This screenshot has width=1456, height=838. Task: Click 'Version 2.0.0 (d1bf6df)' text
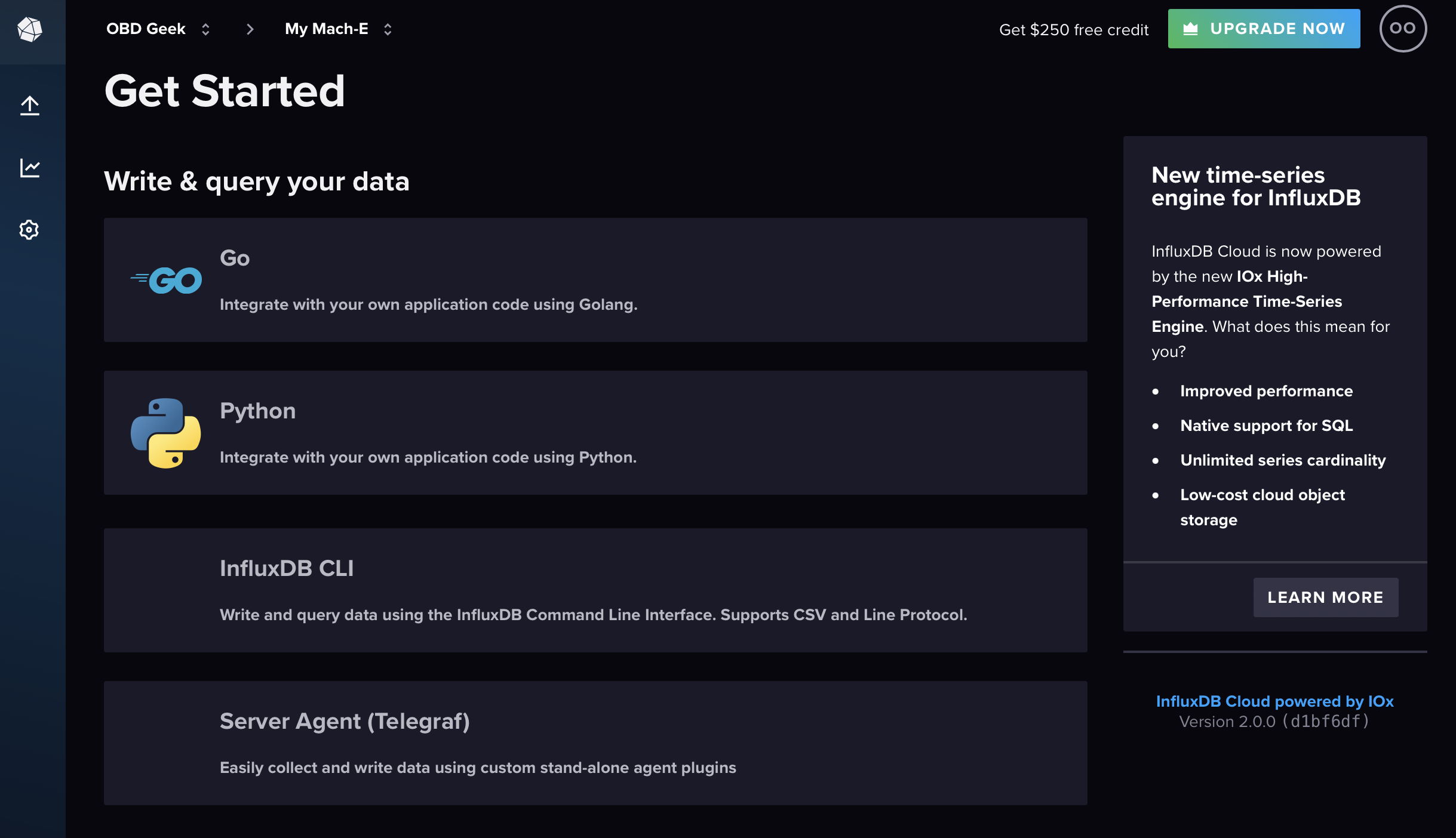click(1274, 722)
